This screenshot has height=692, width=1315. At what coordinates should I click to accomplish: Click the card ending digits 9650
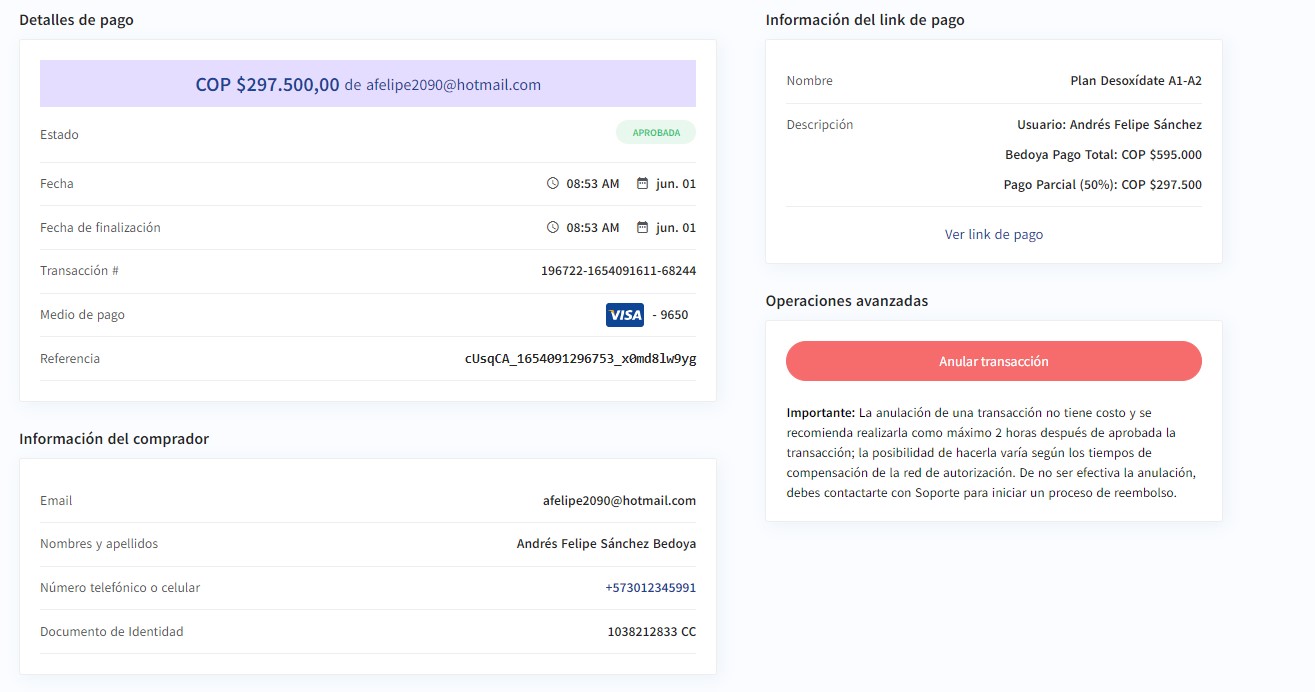[x=674, y=315]
